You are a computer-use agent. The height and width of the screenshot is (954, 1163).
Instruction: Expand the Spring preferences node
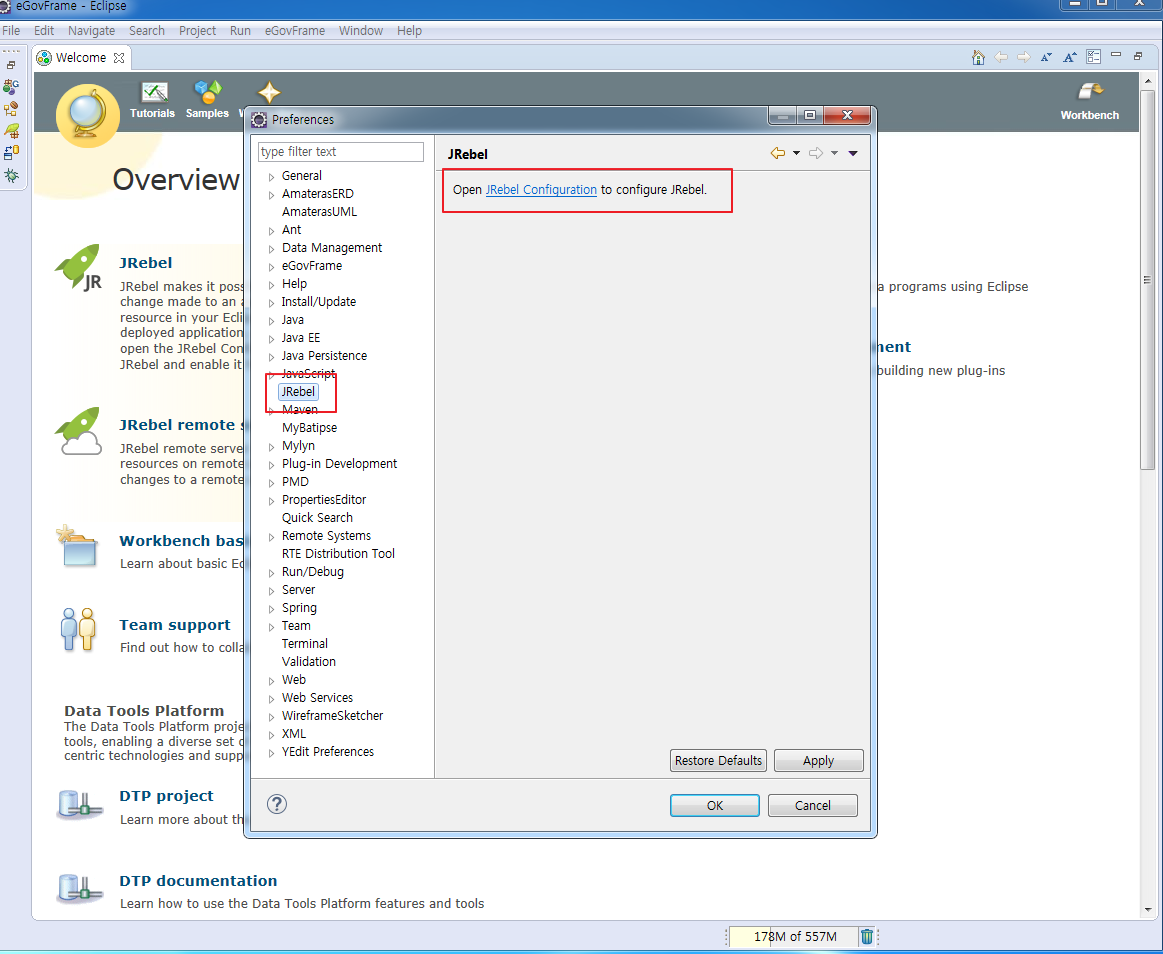[271, 608]
